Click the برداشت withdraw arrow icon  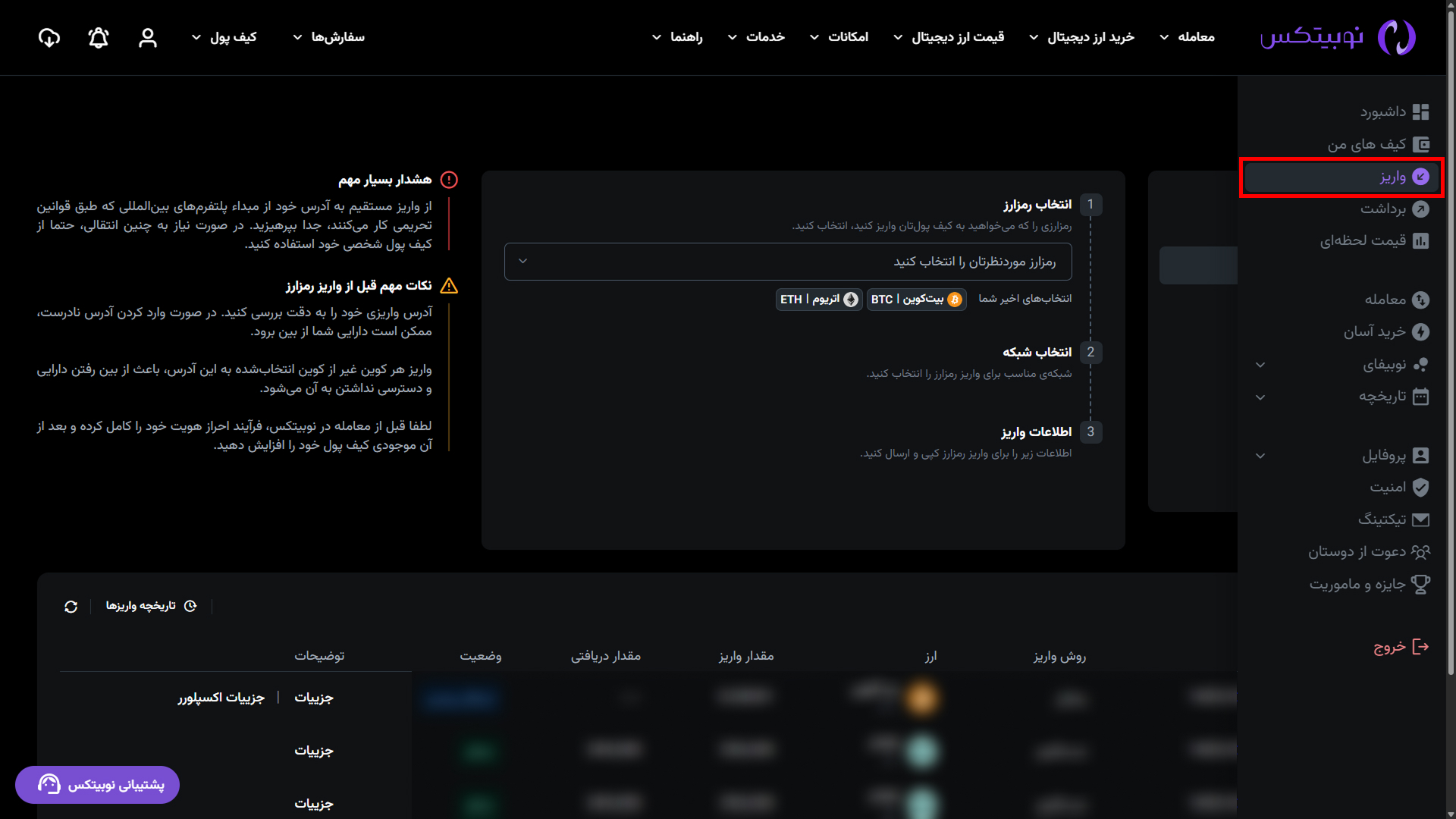[x=1421, y=209]
